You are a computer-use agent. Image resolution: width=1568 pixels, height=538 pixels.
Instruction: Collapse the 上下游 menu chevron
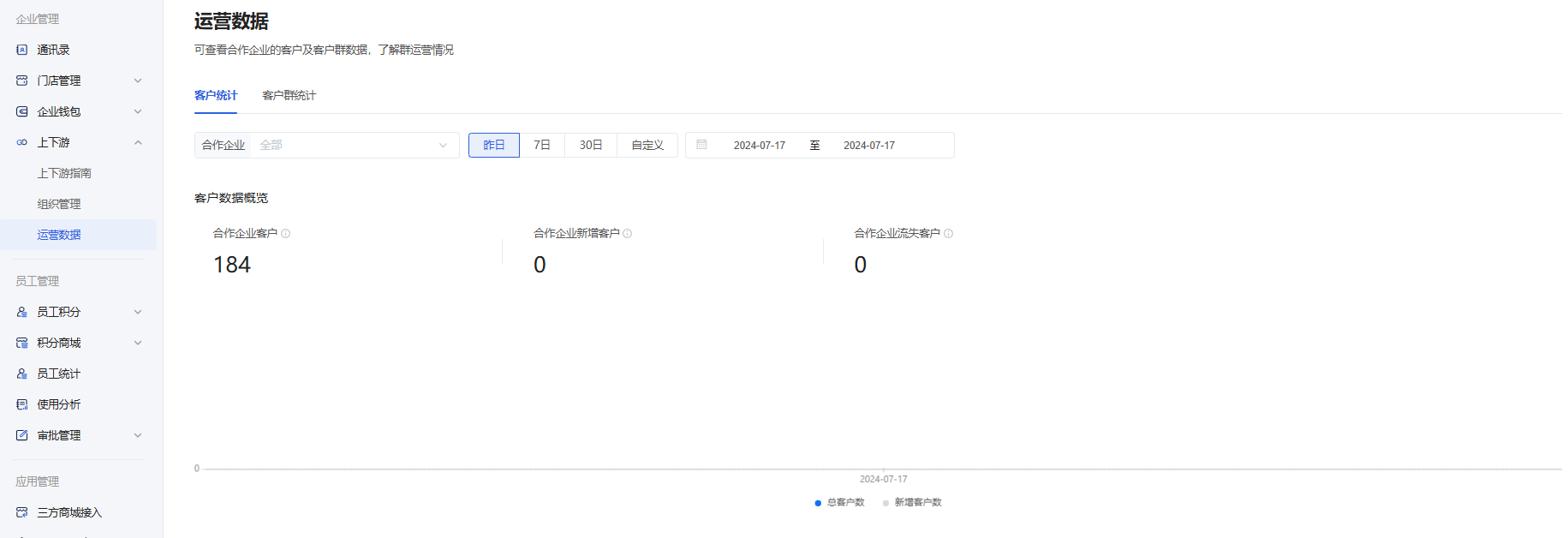pos(138,142)
